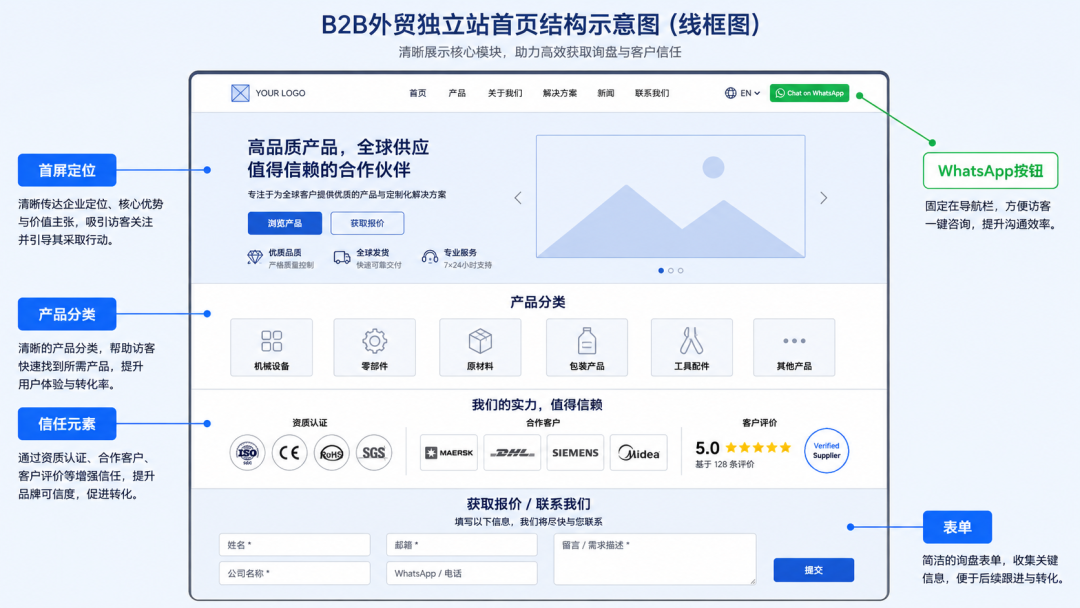Click the 浏览产品 button
Viewport: 1080px width, 608px height.
(x=284, y=223)
